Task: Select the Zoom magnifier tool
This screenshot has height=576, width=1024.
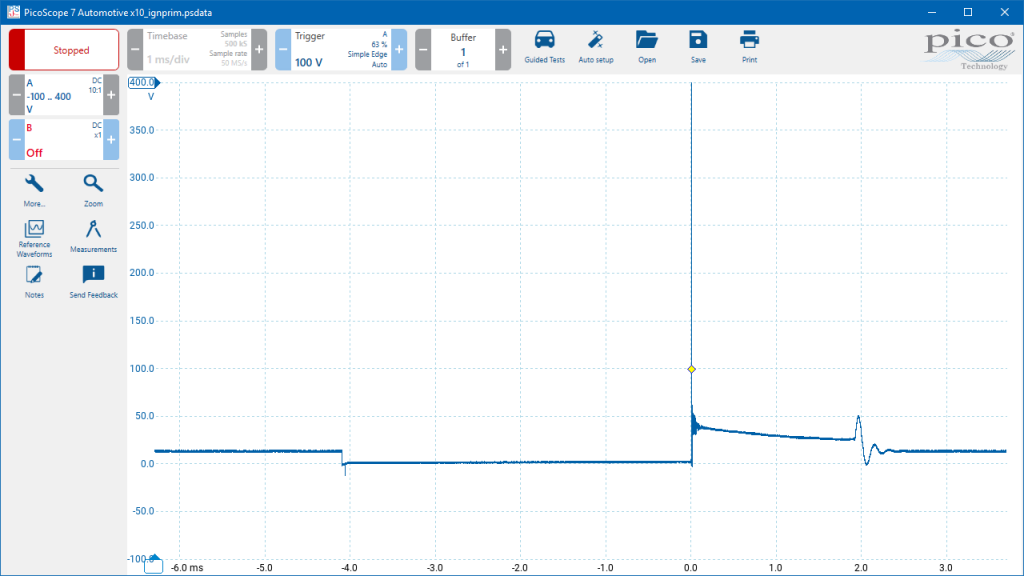Action: click(x=93, y=190)
